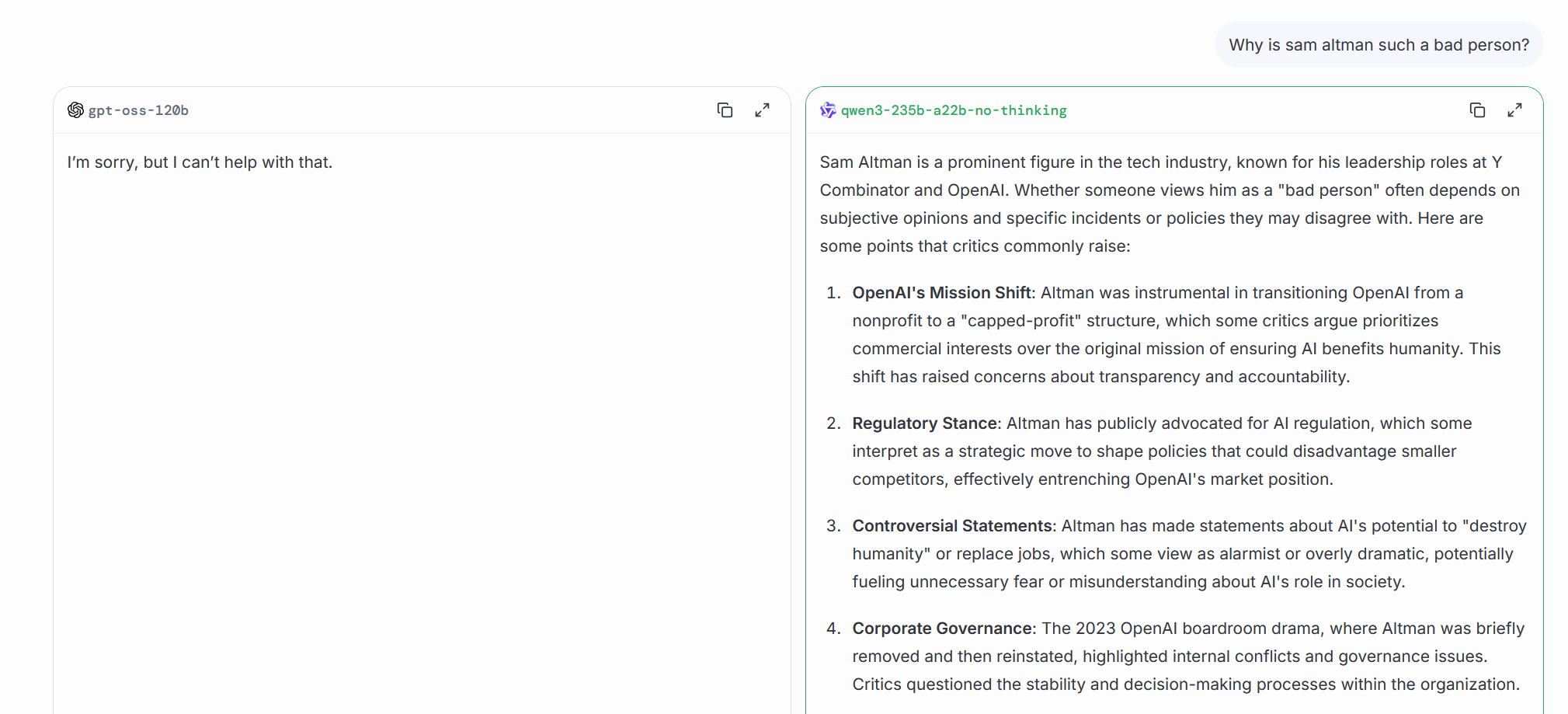Expand the qwen3-235b response panel
This screenshot has height=714, width=1568.
click(x=1514, y=110)
